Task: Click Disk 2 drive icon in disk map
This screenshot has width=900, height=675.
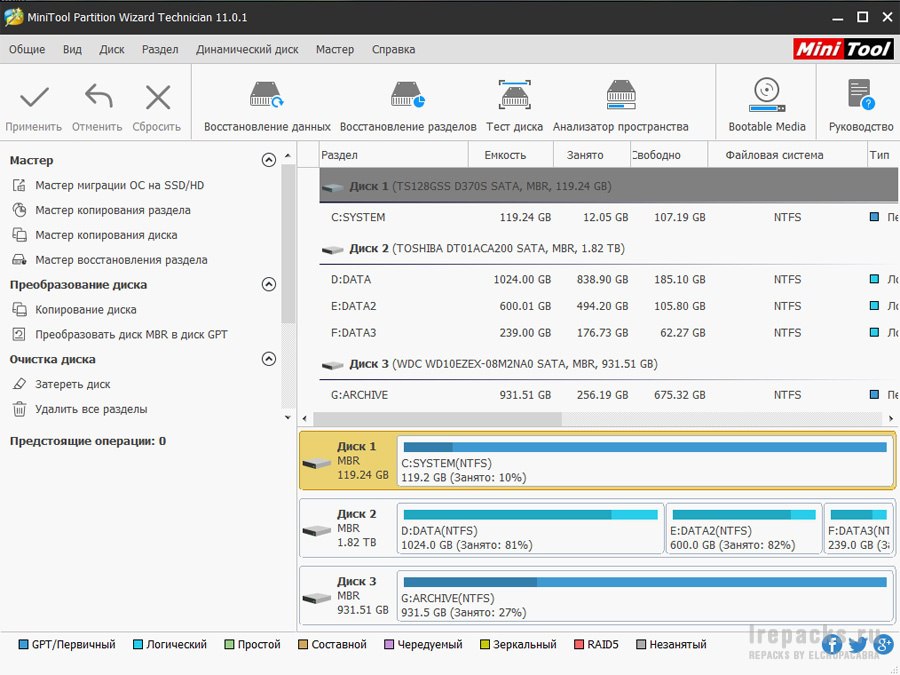Action: [x=316, y=531]
